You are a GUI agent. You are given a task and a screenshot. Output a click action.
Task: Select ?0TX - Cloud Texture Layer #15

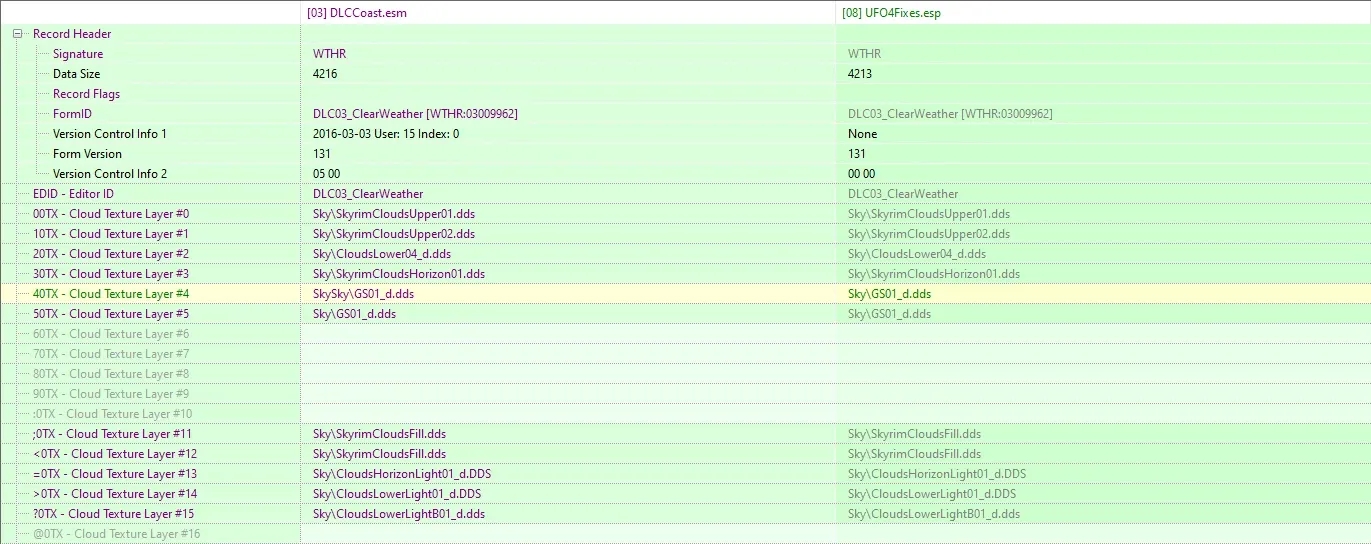pyautogui.click(x=113, y=514)
